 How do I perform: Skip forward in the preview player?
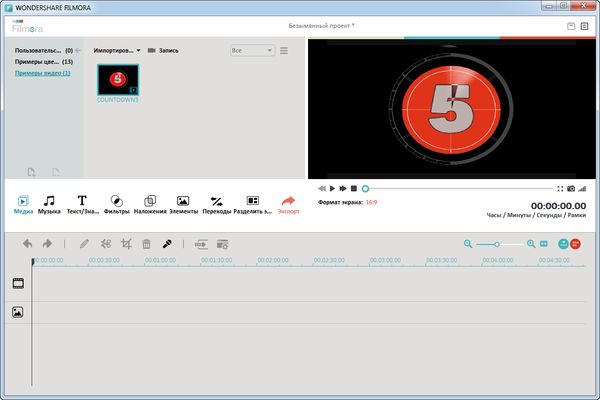(343, 188)
